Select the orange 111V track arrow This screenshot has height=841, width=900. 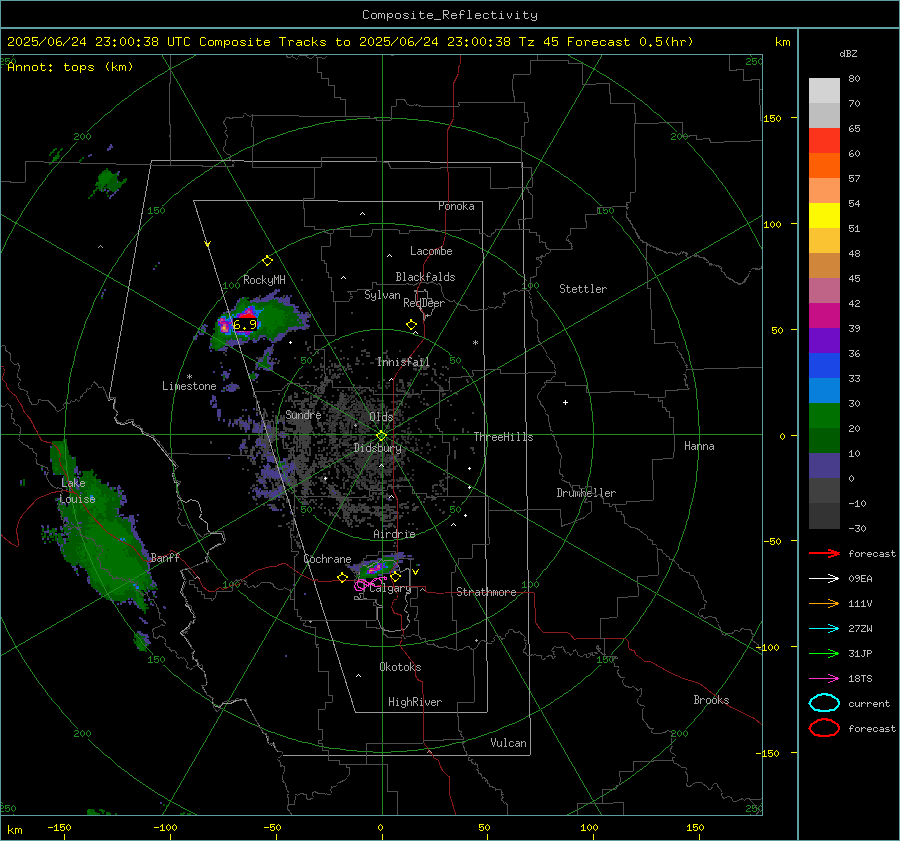click(x=824, y=603)
